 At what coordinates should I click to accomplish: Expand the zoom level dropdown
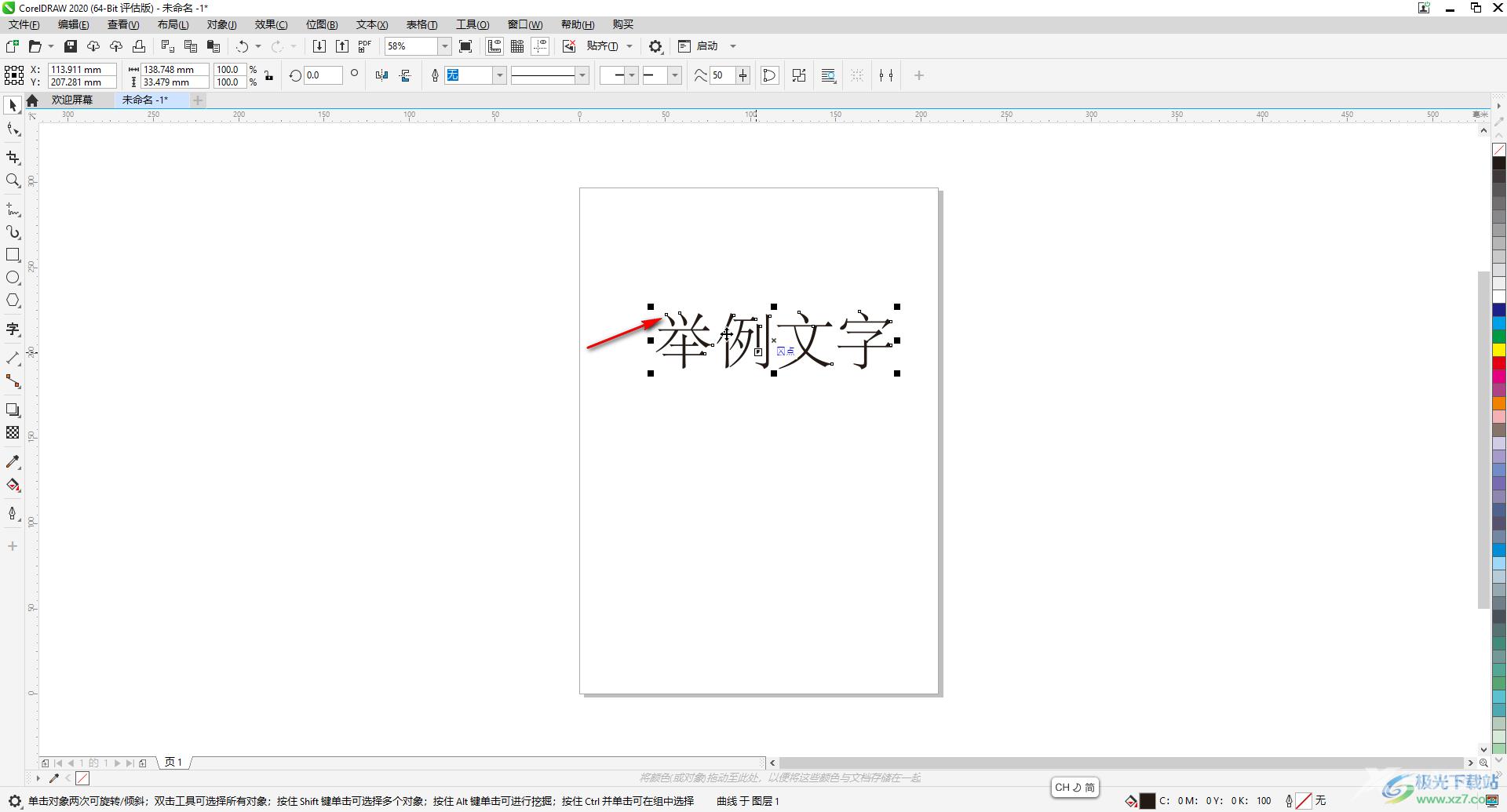pyautogui.click(x=444, y=46)
